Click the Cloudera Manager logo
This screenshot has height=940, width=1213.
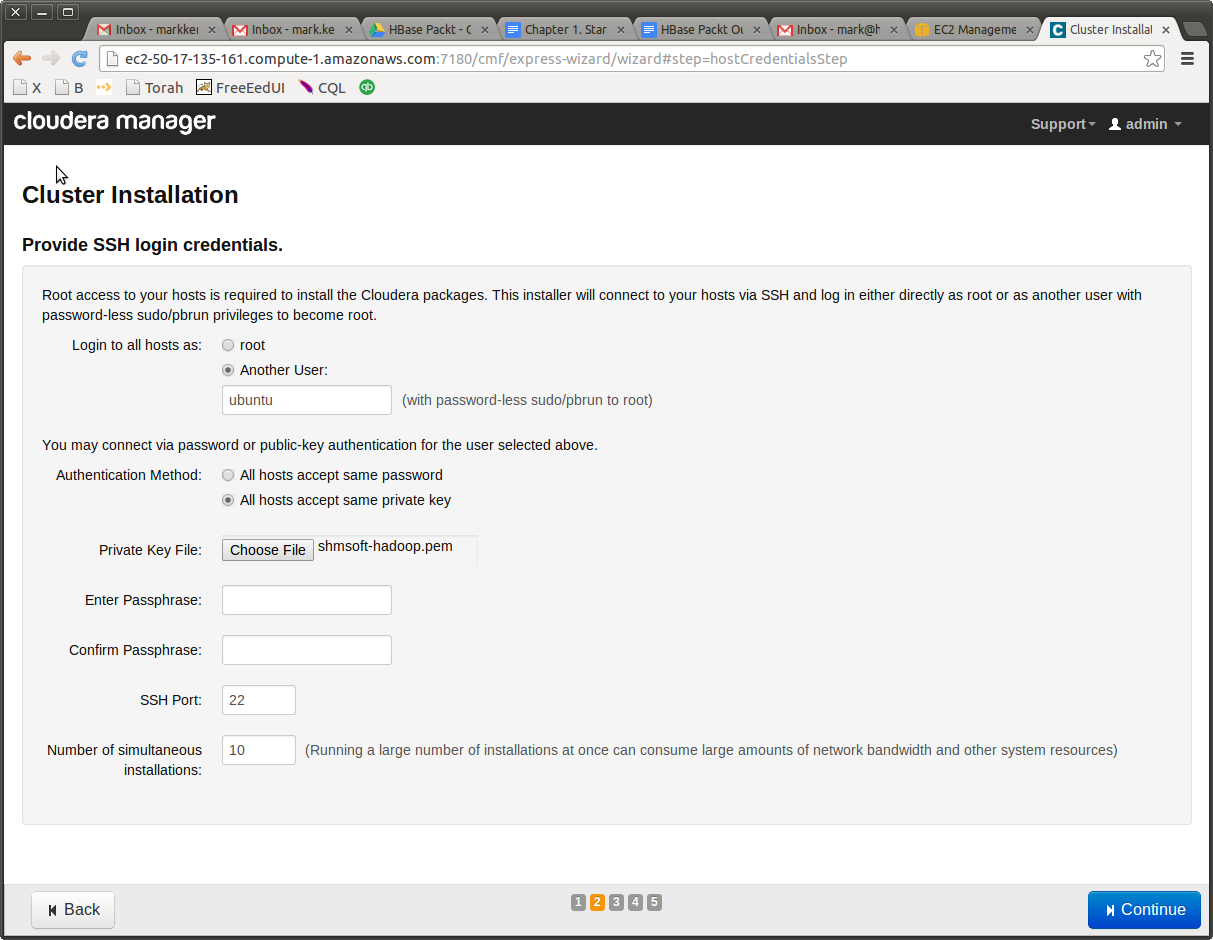(115, 123)
